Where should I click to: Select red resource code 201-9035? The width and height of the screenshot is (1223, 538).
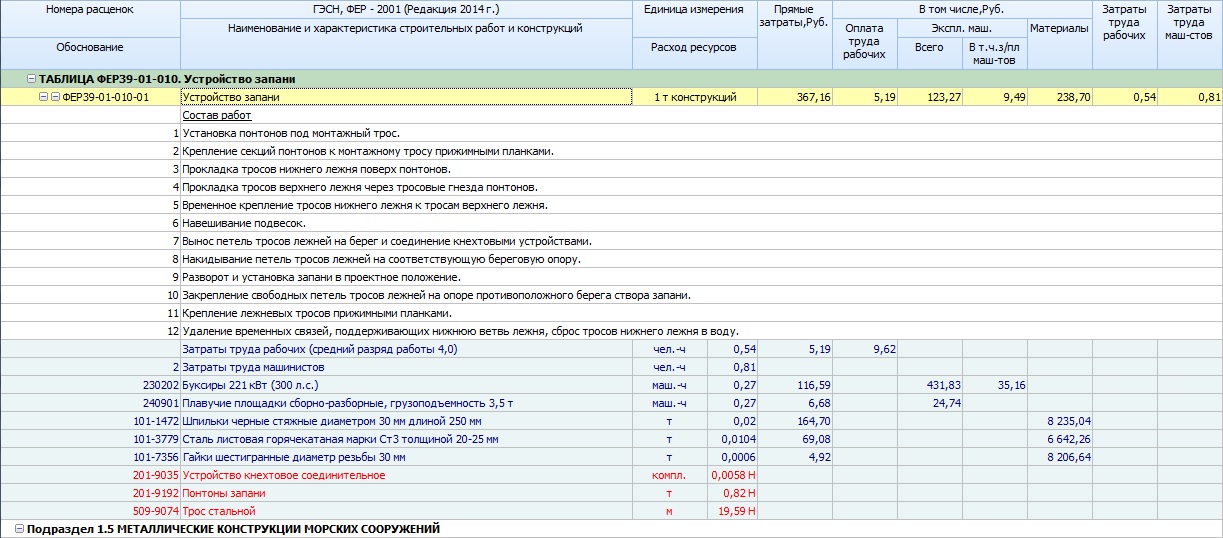(x=155, y=475)
